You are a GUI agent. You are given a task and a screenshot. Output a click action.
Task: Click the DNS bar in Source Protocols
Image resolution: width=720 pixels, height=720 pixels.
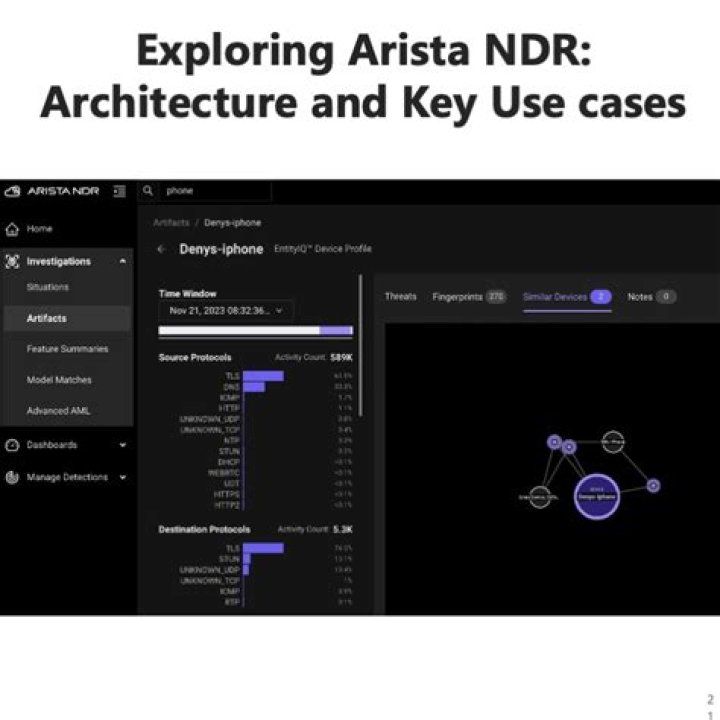pyautogui.click(x=254, y=387)
